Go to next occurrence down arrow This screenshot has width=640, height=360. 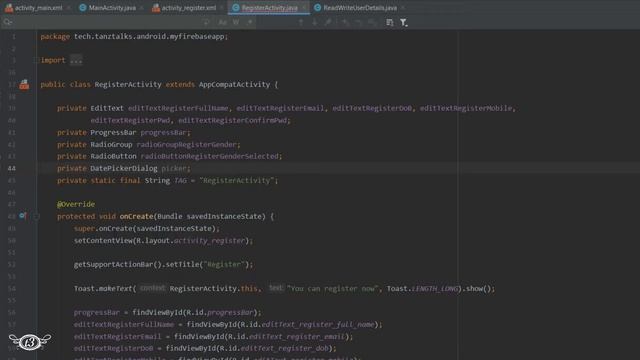click(314, 22)
